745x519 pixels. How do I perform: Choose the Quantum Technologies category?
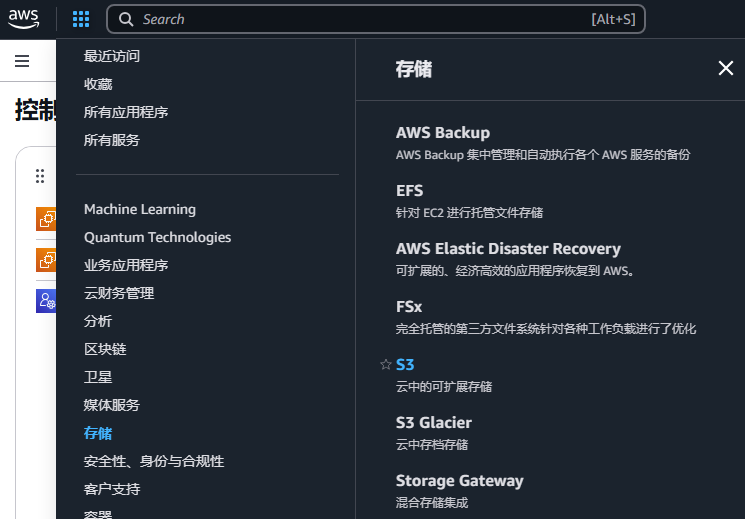(x=157, y=237)
